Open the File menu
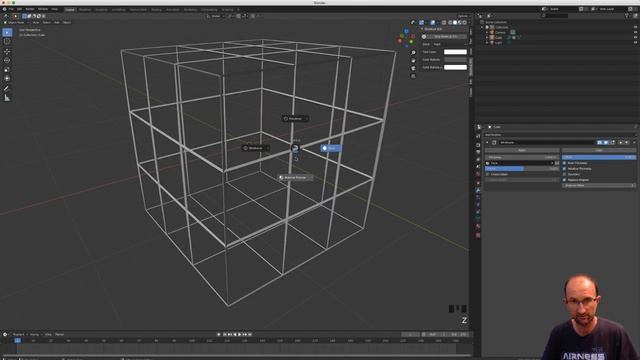640x360 pixels. pyautogui.click(x=11, y=9)
